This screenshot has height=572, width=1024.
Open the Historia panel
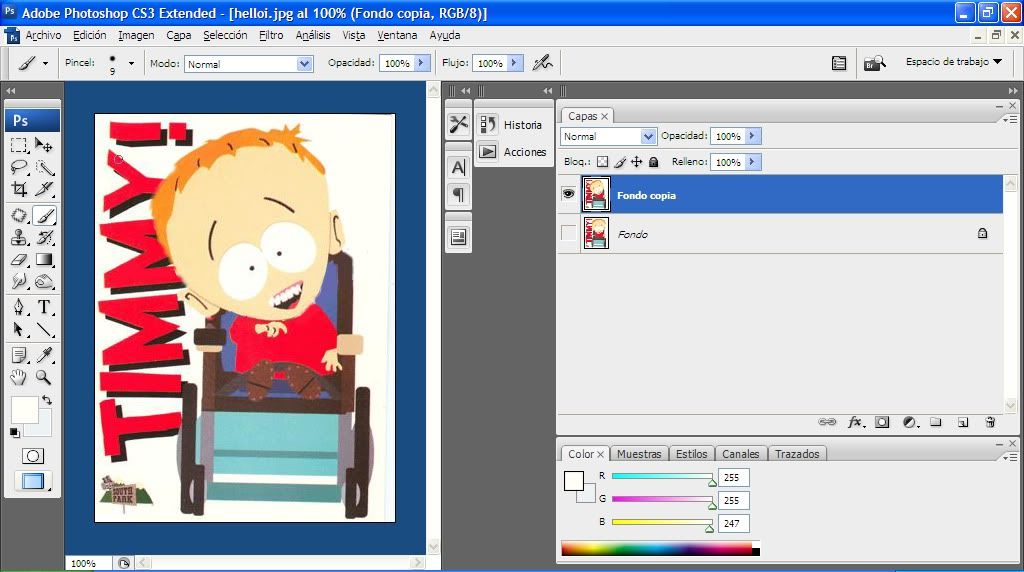(x=514, y=125)
